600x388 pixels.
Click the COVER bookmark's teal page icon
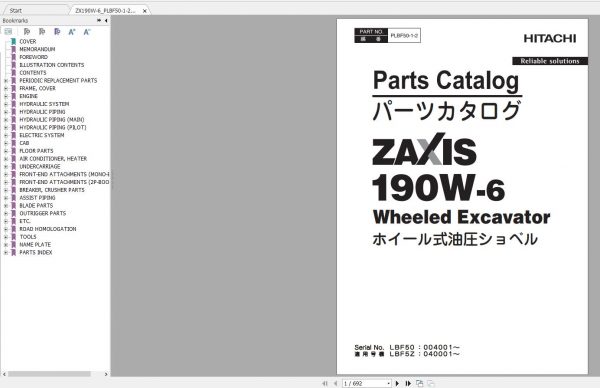[x=13, y=41]
